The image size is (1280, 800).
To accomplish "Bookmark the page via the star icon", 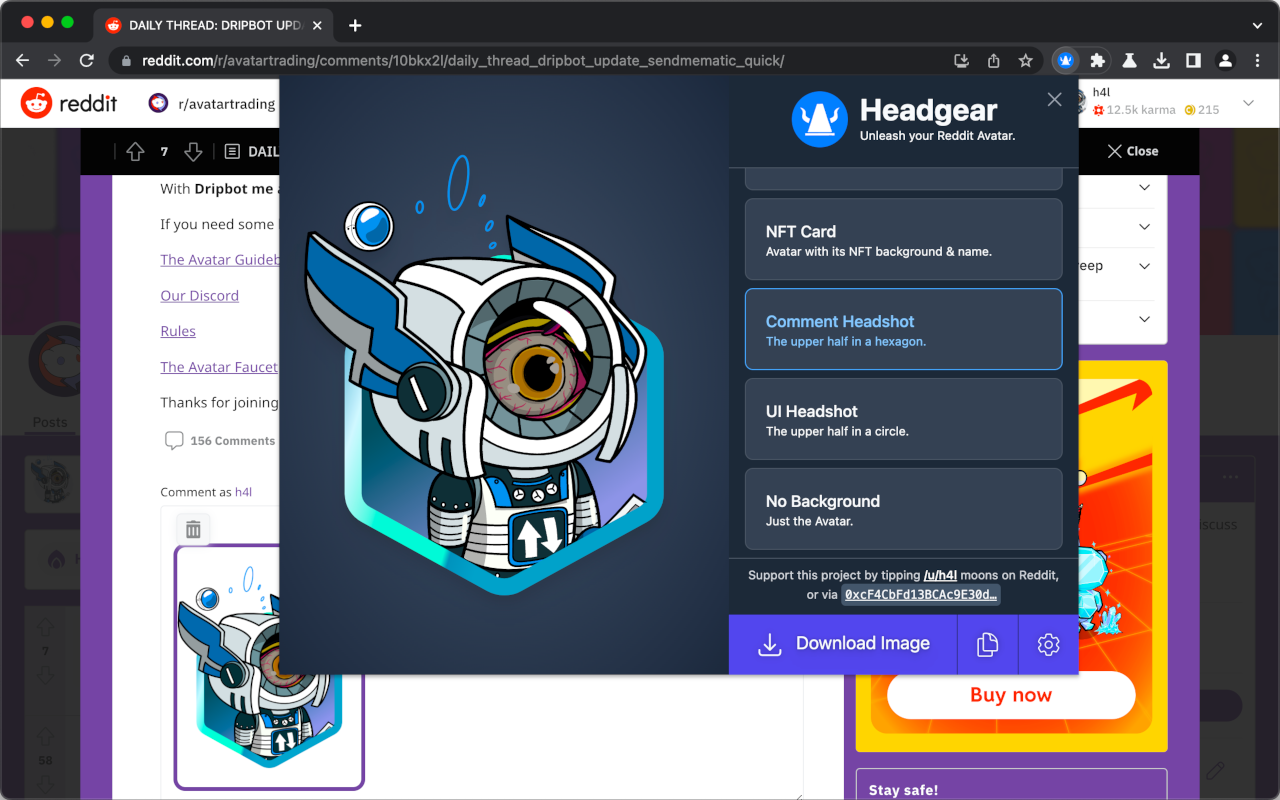I will point(1025,60).
